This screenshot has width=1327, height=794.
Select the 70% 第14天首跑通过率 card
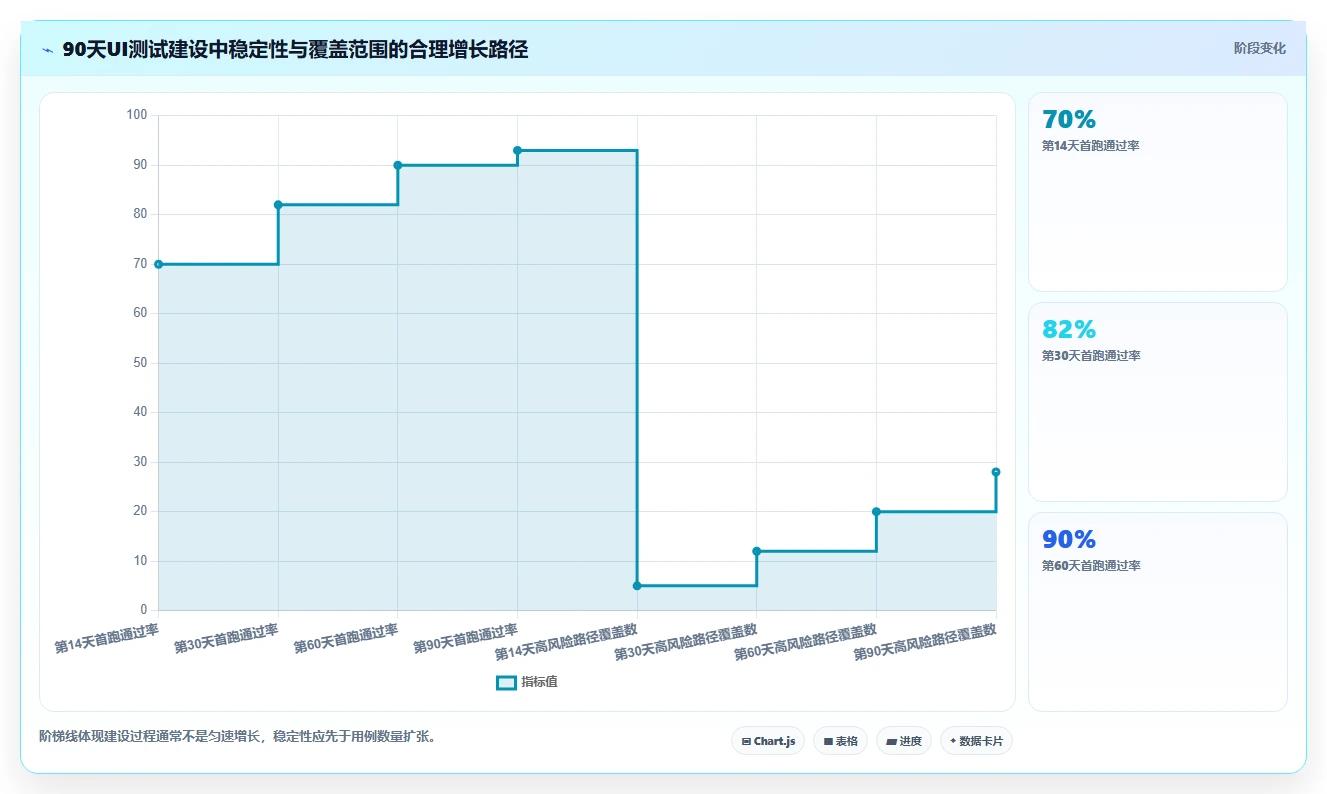1157,192
